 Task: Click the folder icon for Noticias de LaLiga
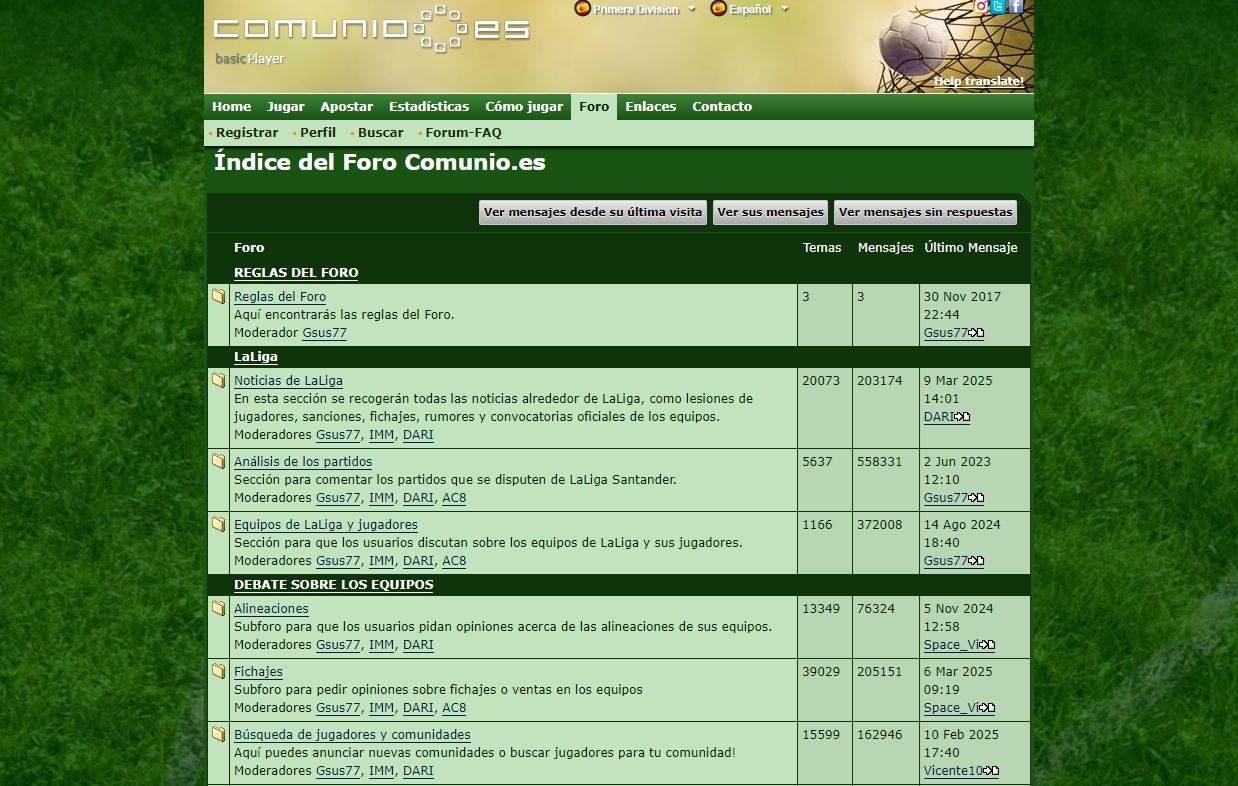point(218,380)
